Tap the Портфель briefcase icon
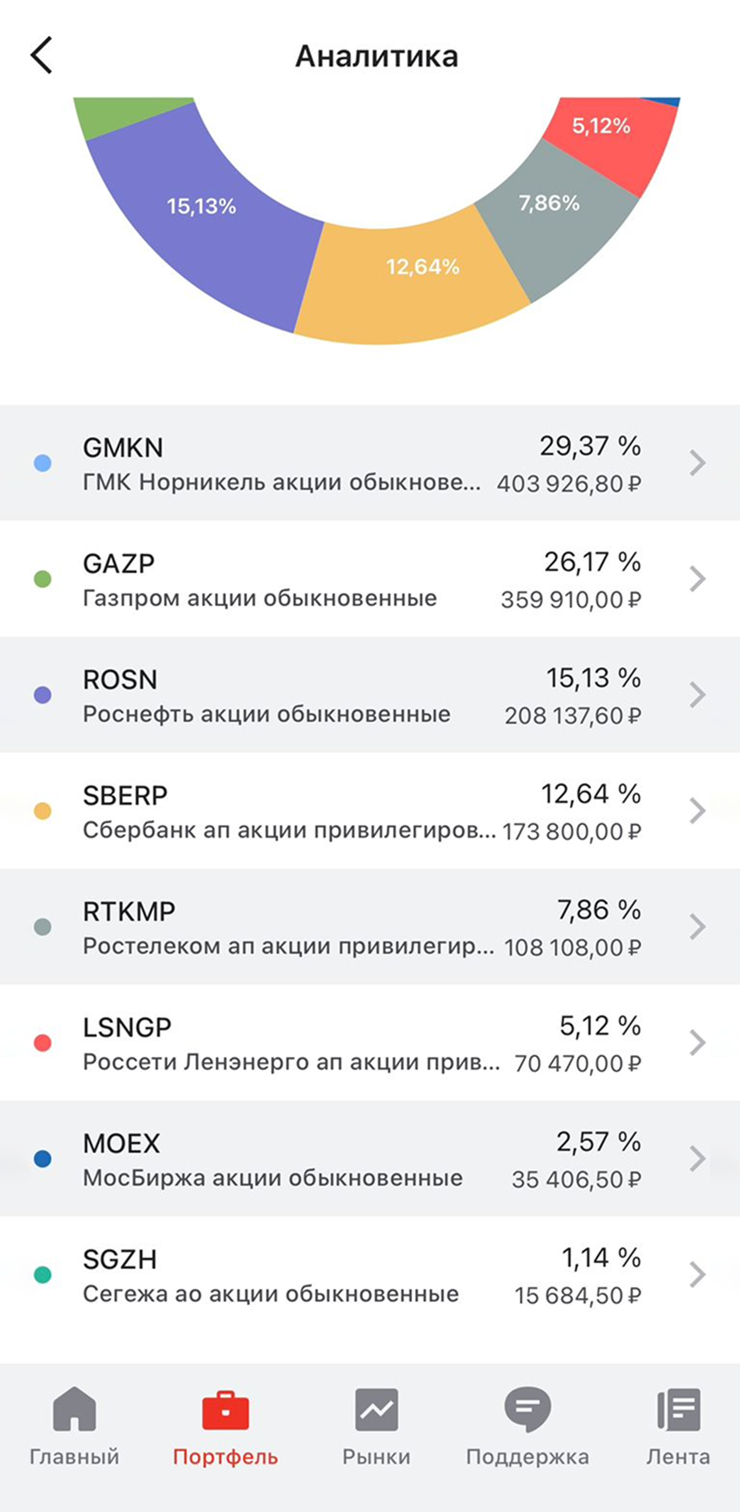This screenshot has width=740, height=1512. pos(225,1410)
